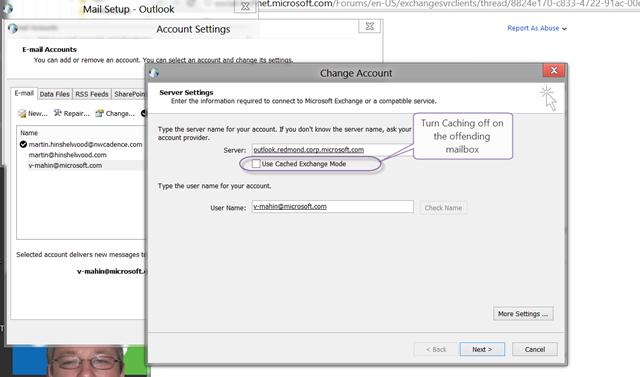
Task: Click the Repair account icon
Action: (58, 113)
